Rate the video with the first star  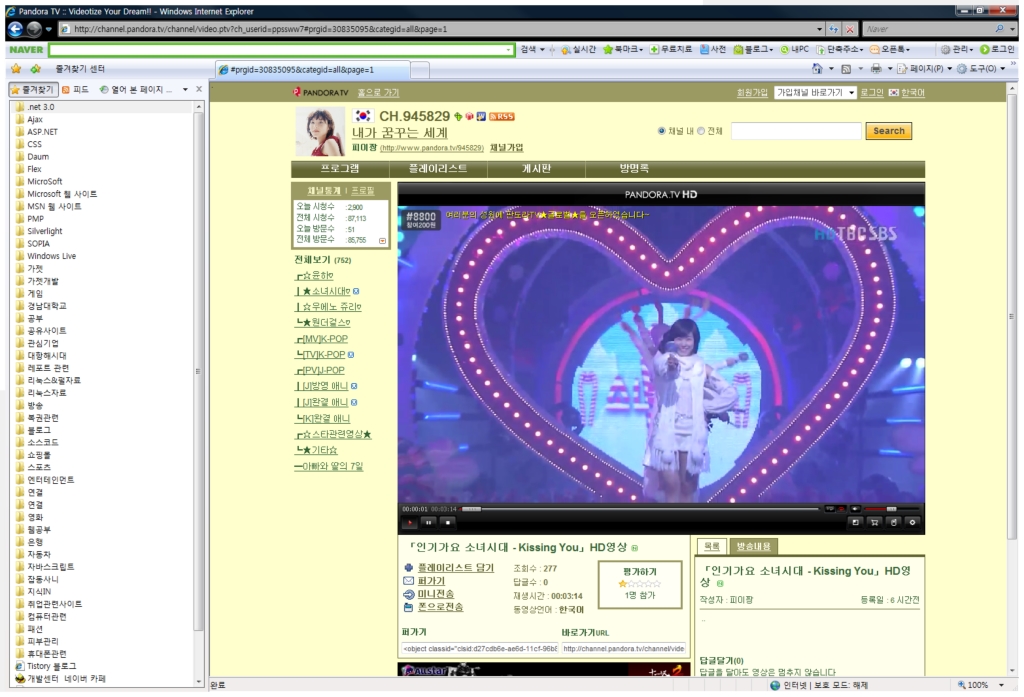(622, 584)
